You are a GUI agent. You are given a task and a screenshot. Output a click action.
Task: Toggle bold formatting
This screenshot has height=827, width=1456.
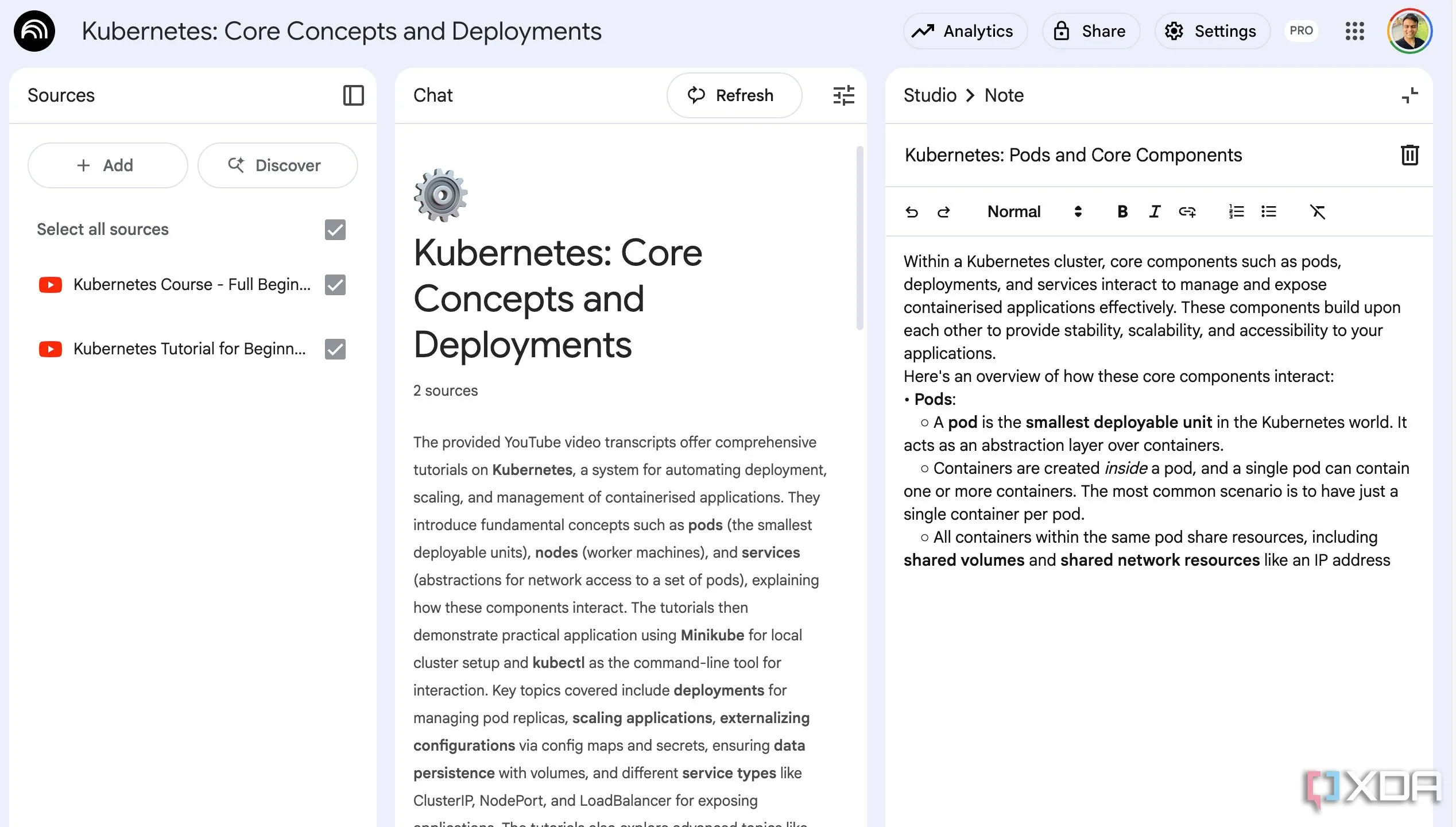point(1122,212)
